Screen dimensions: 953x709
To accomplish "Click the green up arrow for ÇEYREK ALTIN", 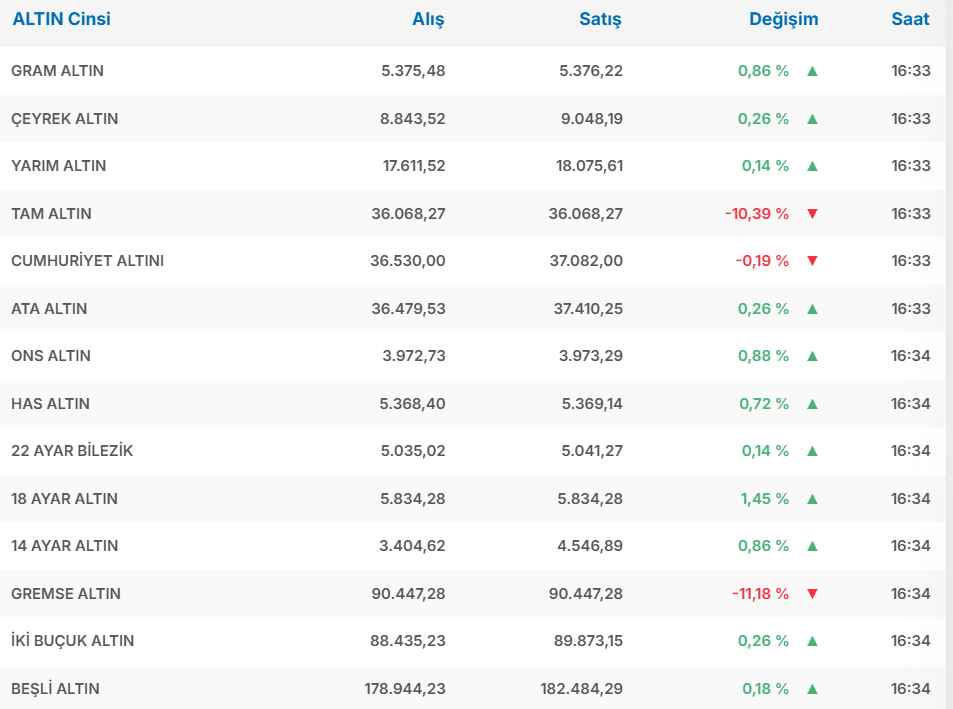I will click(x=812, y=119).
